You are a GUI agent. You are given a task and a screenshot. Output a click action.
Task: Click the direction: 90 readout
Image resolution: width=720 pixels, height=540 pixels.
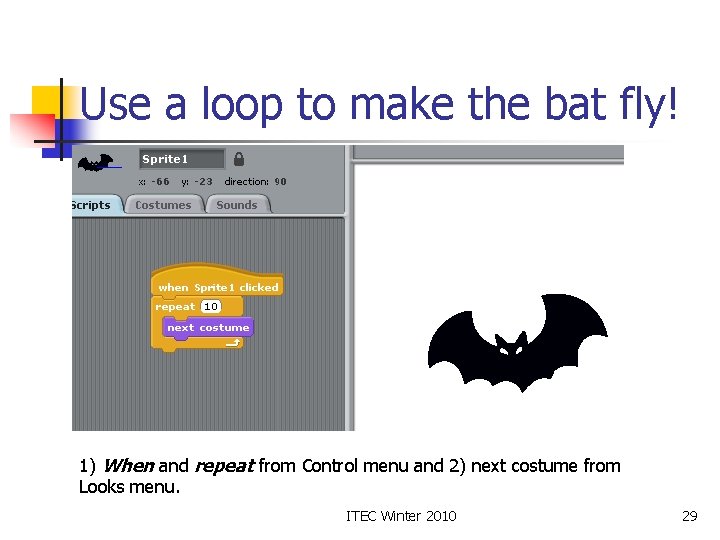[x=255, y=182]
